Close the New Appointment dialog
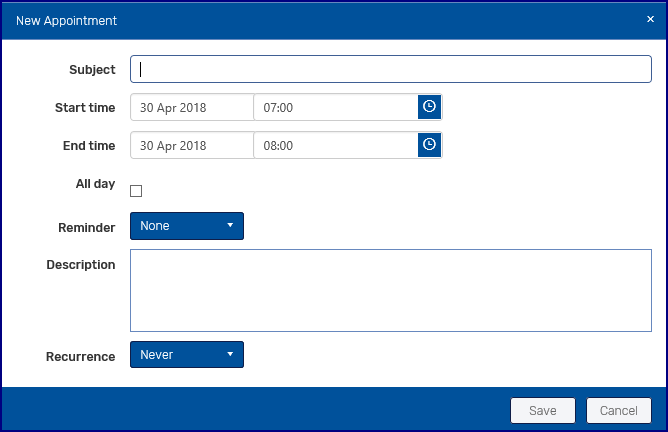 click(x=650, y=19)
